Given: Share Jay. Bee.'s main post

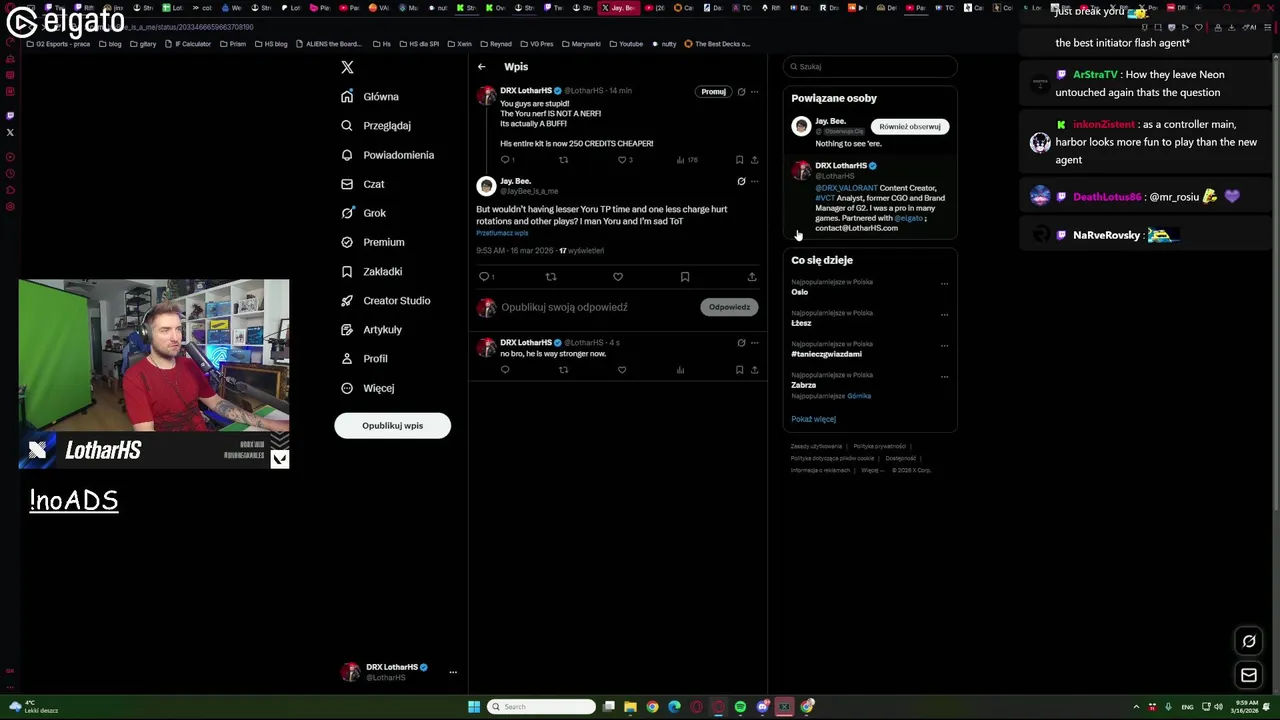Looking at the screenshot, I should 752,277.
